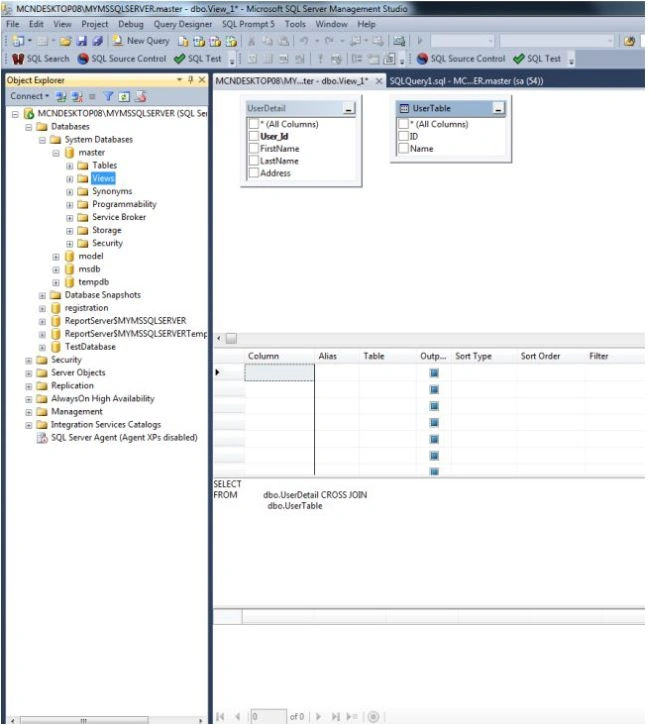Expand the TestDatabase node

click(x=42, y=347)
